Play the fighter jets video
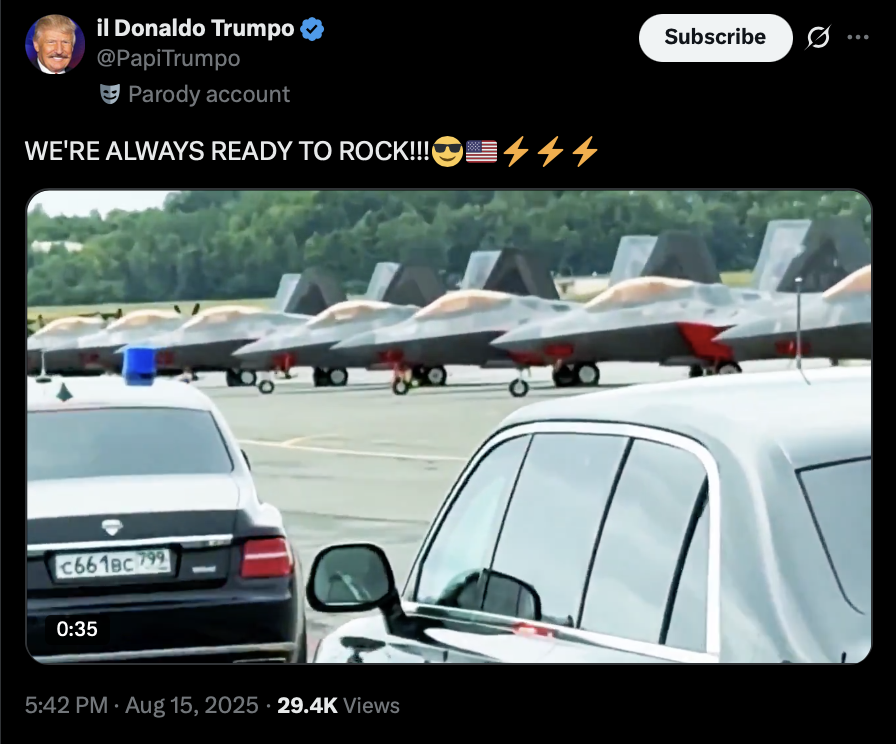Image resolution: width=896 pixels, height=744 pixels. tap(449, 426)
